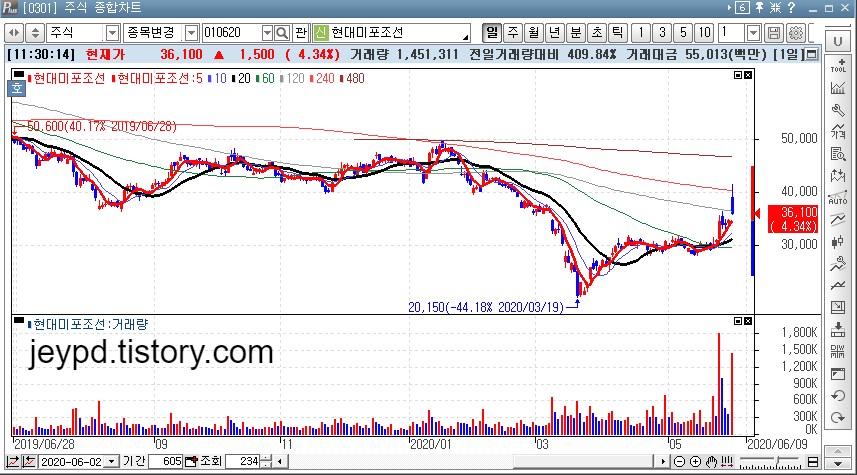The width and height of the screenshot is (857, 475).
Task: Select the 월 monthly period toggle
Action: 534,33
